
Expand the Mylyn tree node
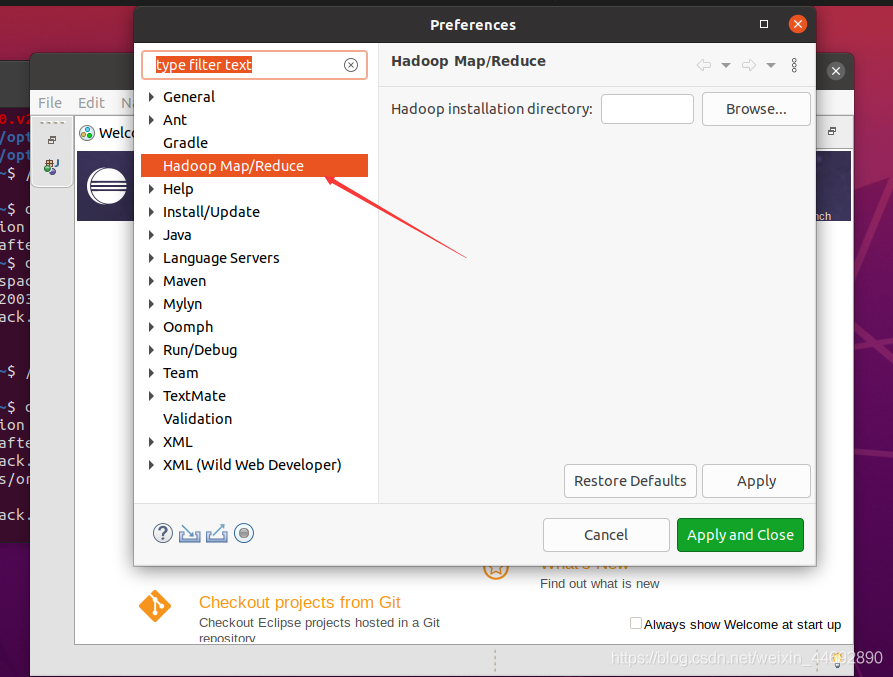tap(151, 303)
